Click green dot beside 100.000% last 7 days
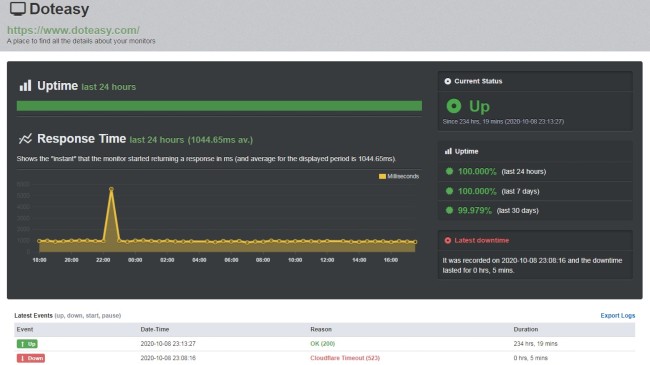Screen dimensions: 650x365 tap(449, 191)
